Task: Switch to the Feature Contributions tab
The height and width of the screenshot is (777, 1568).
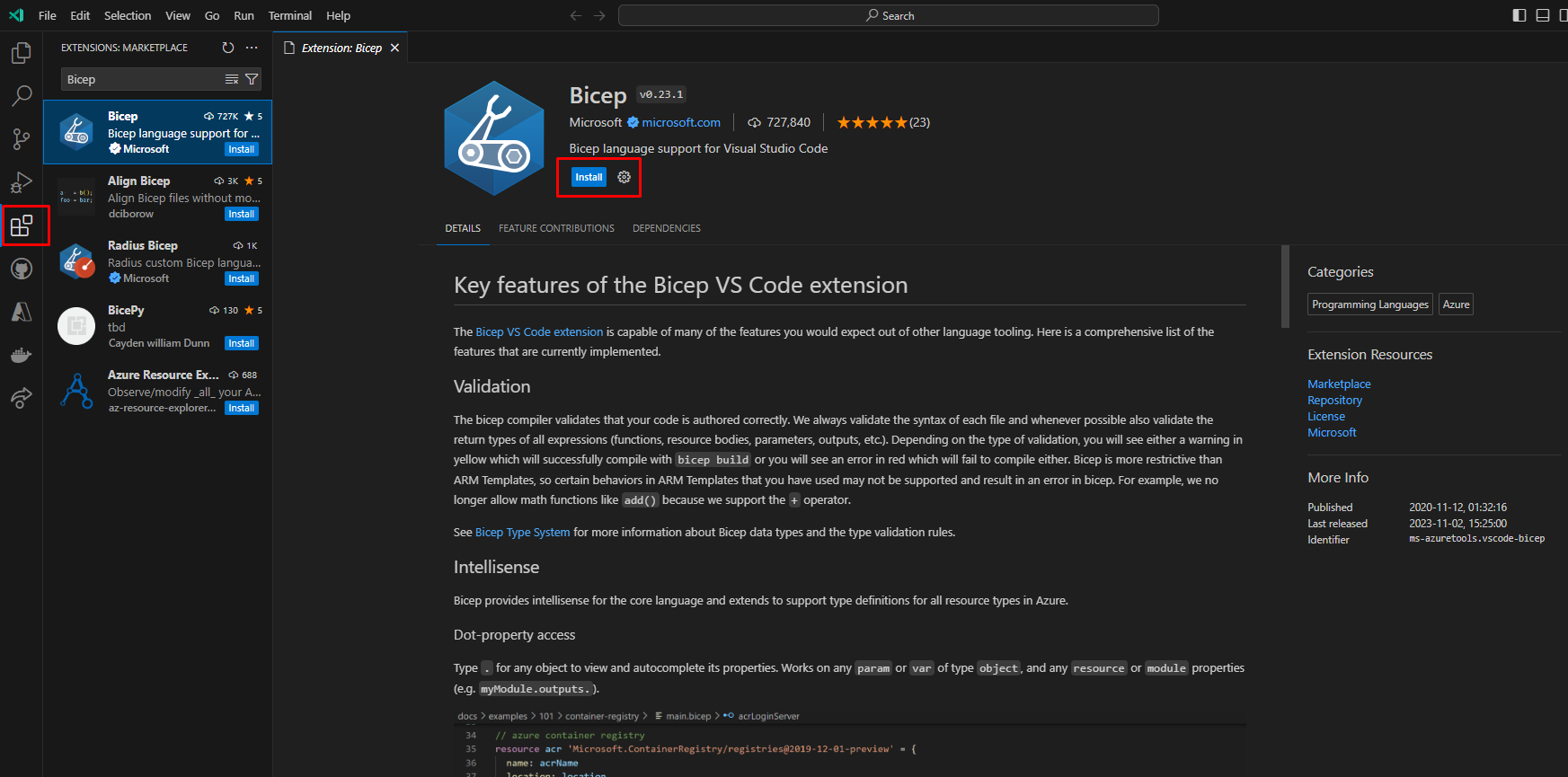Action: point(556,228)
